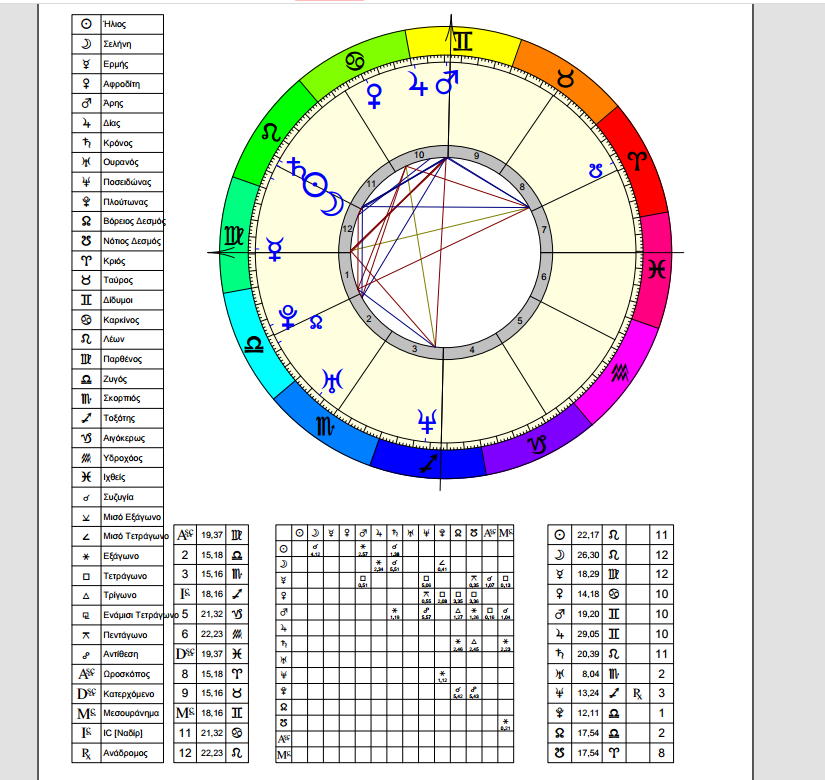Select the Uranus glyph inside the chart wheel

pos(331,379)
